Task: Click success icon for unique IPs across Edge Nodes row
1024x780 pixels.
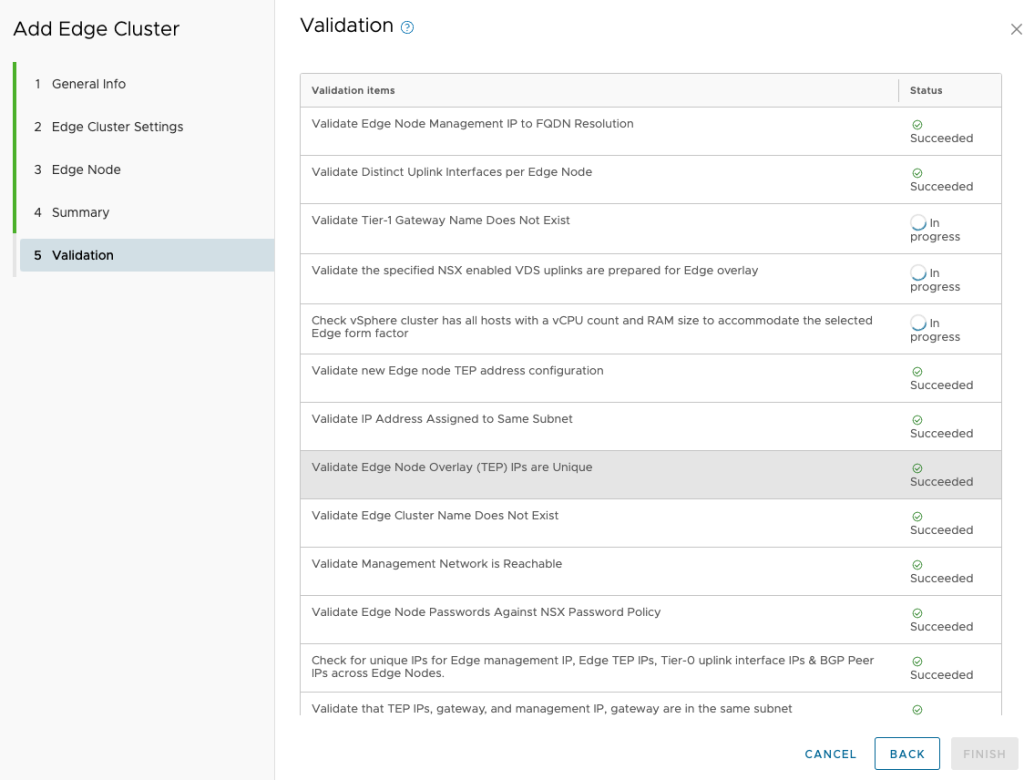Action: (x=917, y=662)
